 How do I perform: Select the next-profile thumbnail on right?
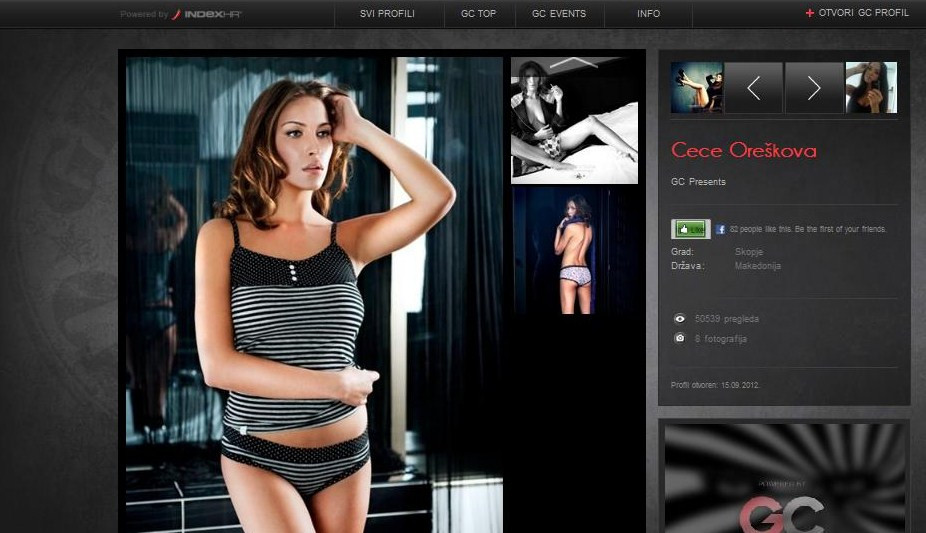pyautogui.click(x=871, y=88)
